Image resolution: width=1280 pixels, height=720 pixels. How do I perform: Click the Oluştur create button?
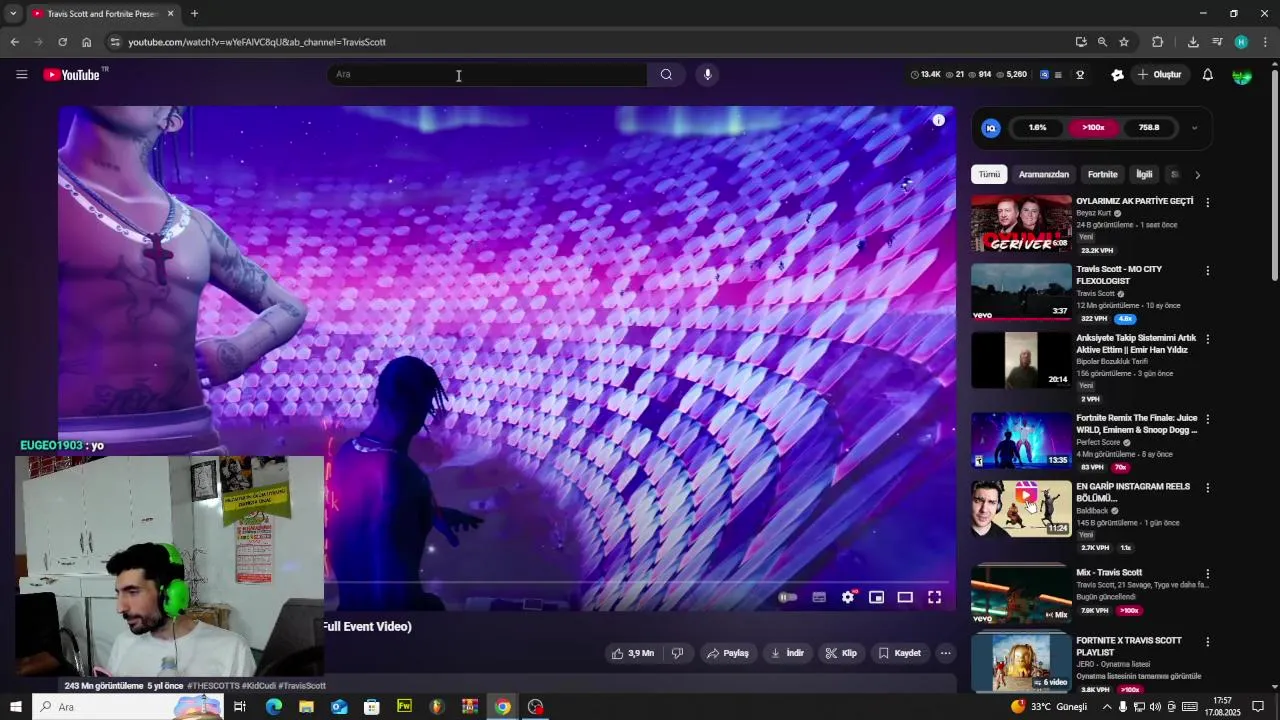click(1160, 75)
